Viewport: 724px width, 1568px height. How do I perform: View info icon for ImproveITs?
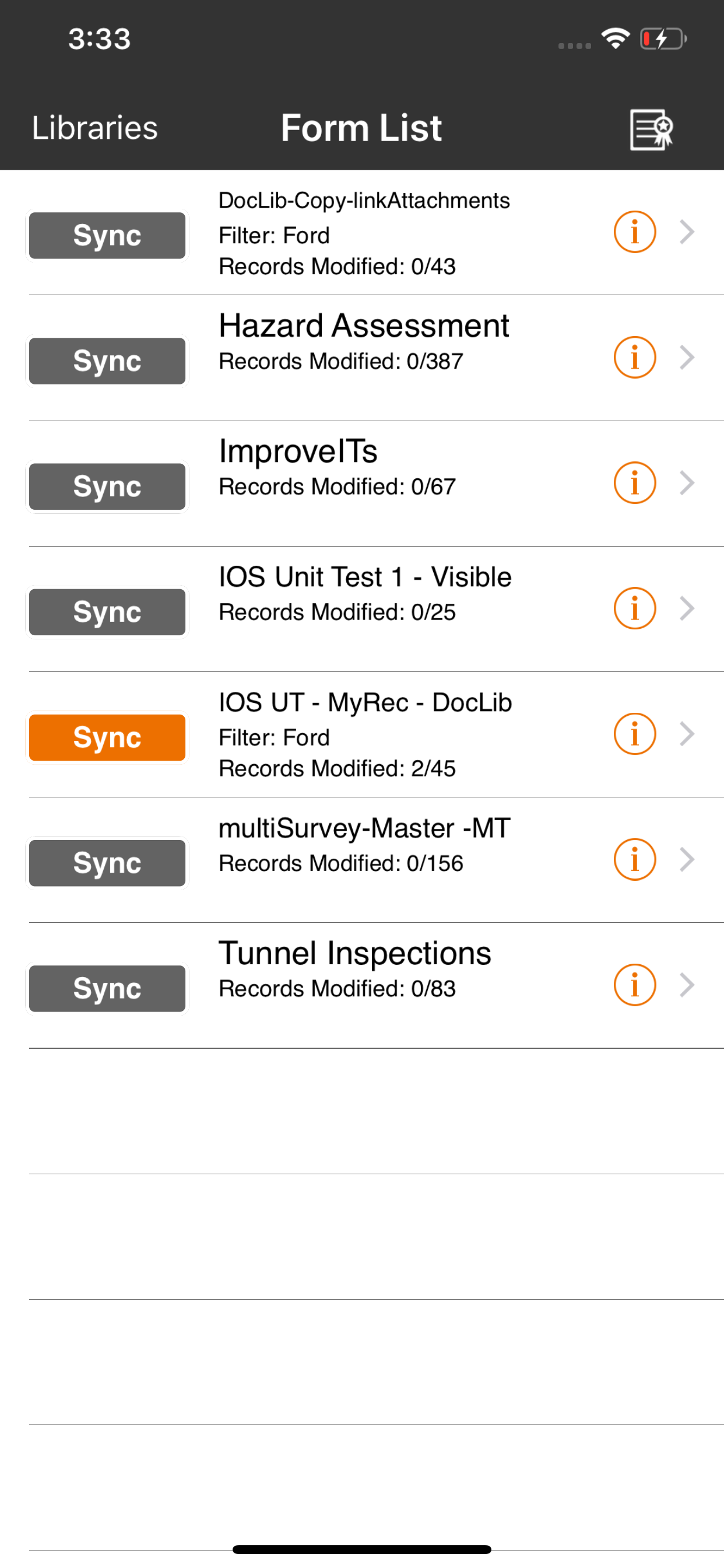click(x=635, y=482)
